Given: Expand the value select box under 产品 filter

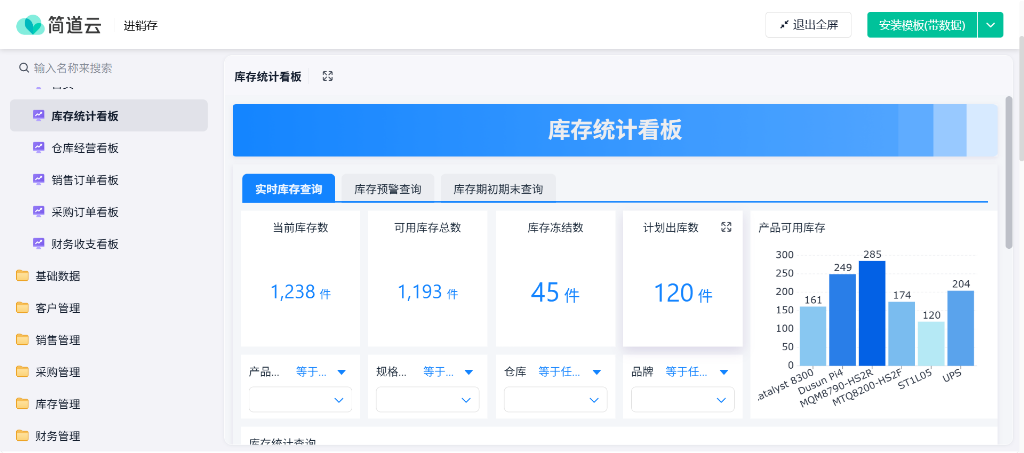Looking at the screenshot, I should [x=300, y=399].
